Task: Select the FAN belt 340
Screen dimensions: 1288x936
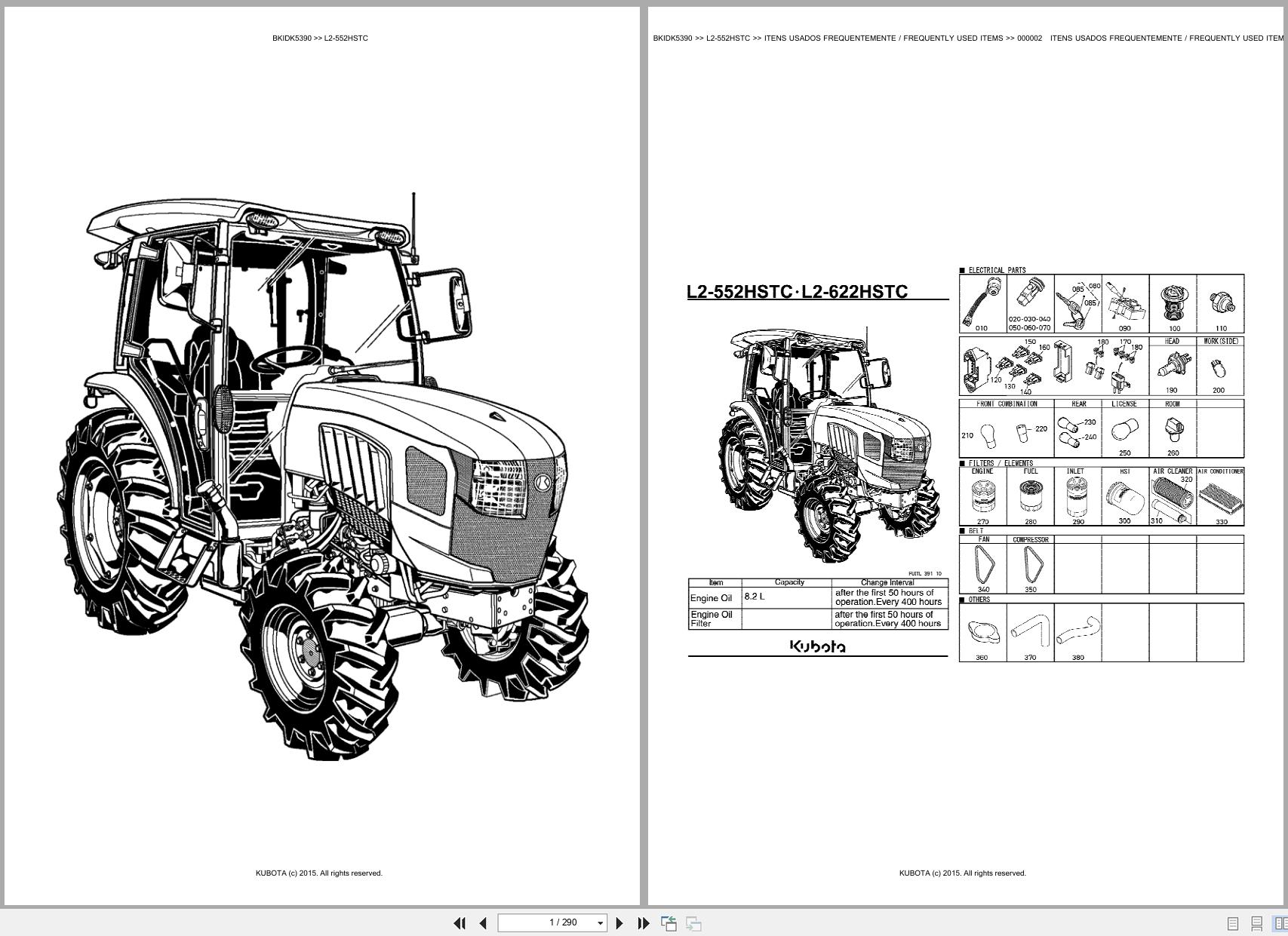Action: click(x=983, y=565)
